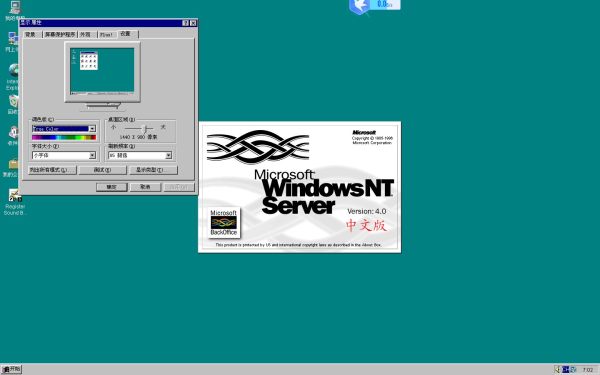This screenshot has height=375, width=600.
Task: Open the My Computer desktop icon
Action: pos(15,8)
